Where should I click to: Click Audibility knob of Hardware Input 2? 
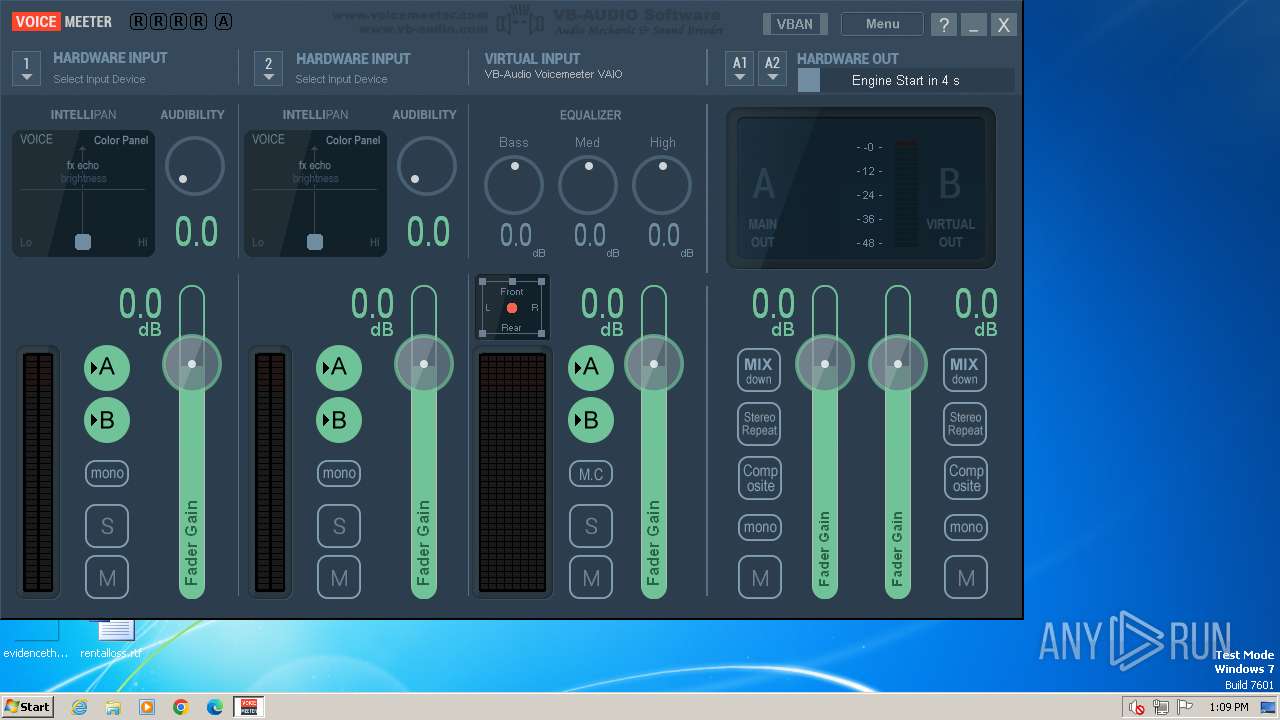427,166
